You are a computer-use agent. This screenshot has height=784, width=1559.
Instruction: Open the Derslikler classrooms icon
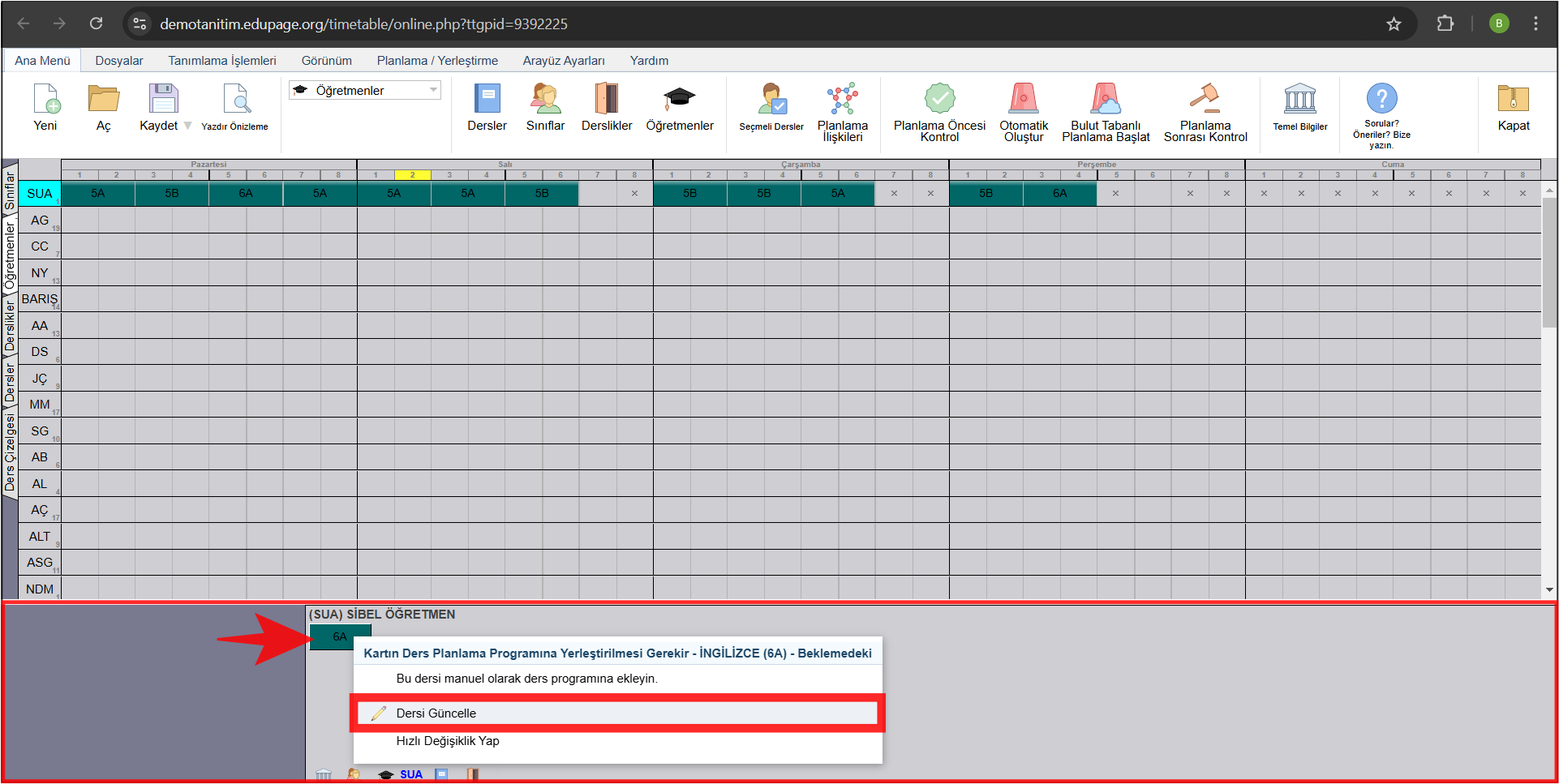point(606,99)
